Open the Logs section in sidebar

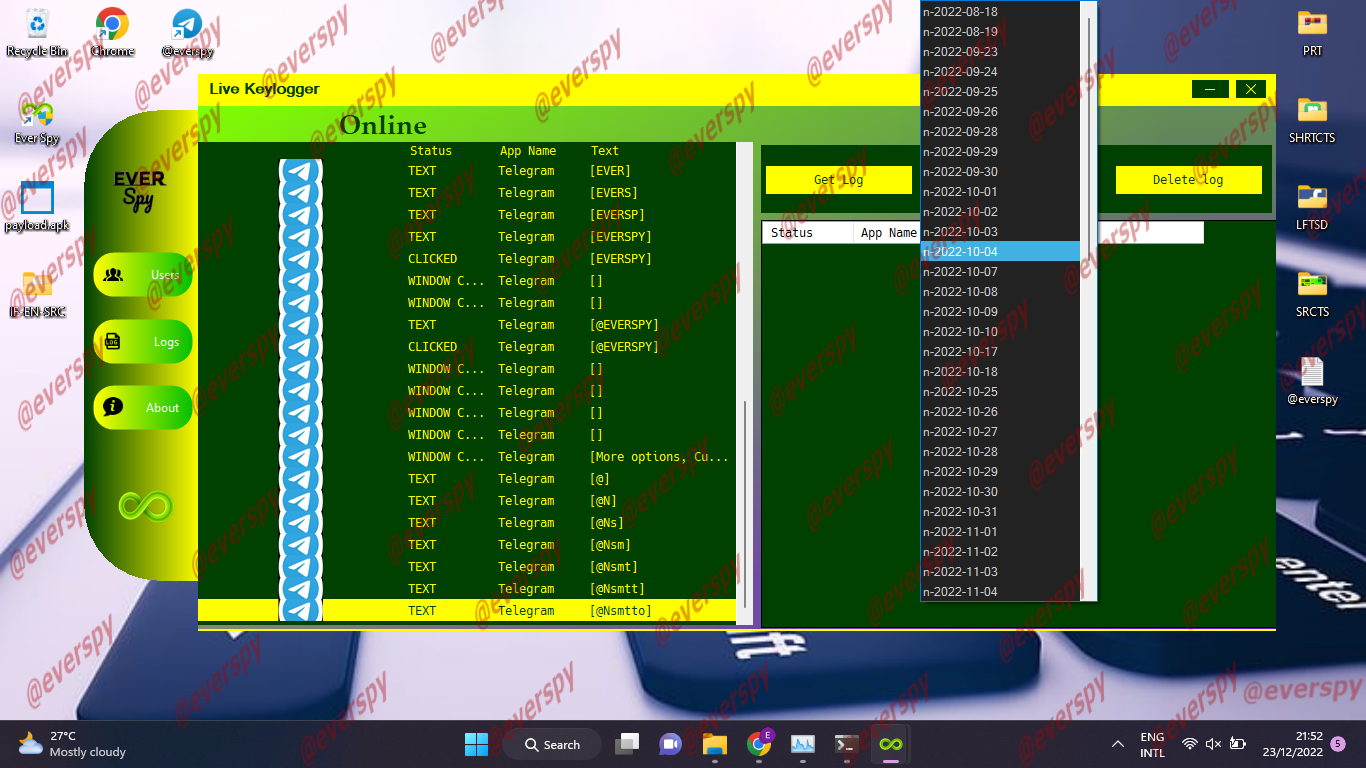(x=143, y=341)
